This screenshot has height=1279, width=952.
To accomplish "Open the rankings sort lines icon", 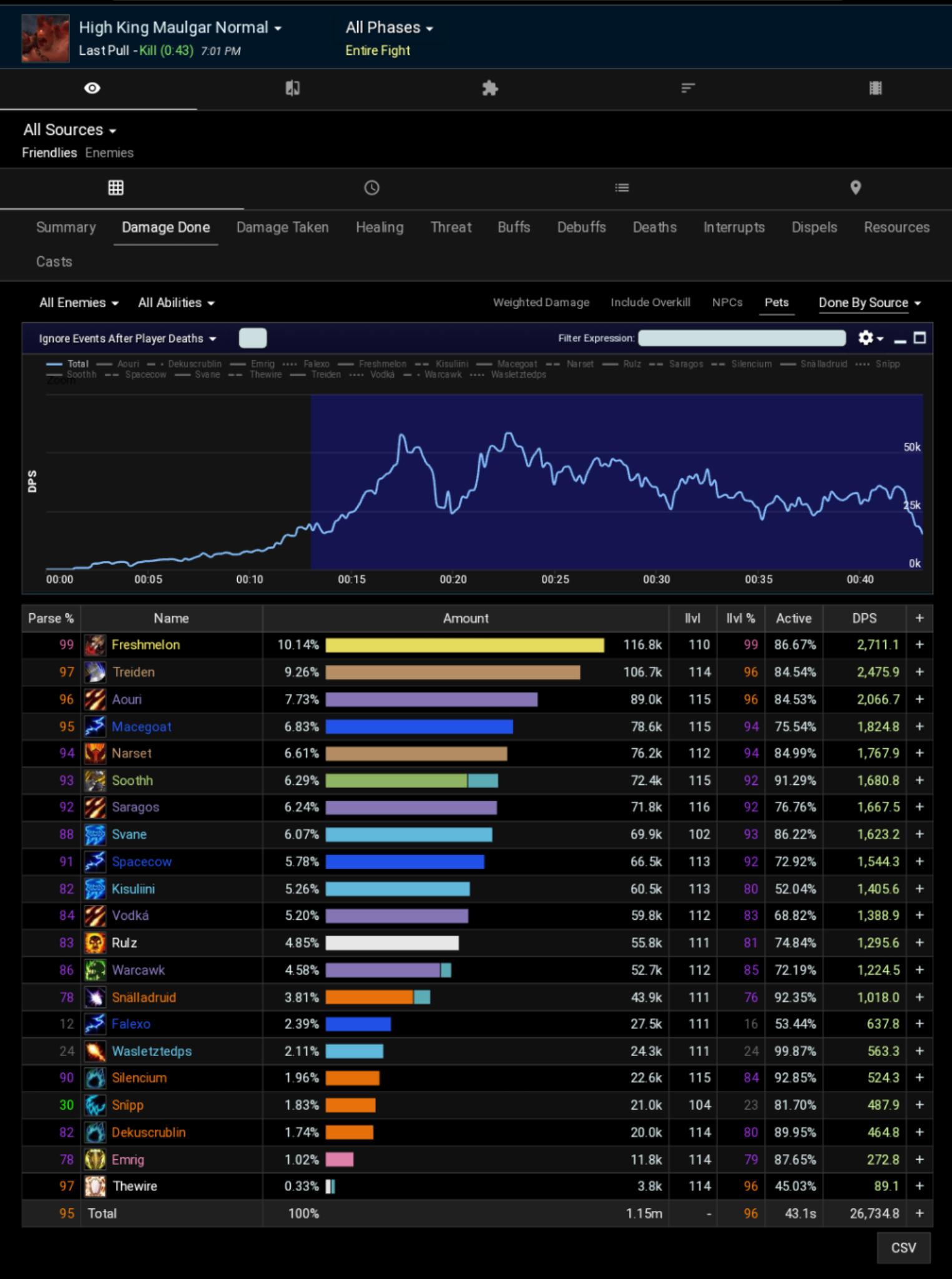I will pyautogui.click(x=688, y=88).
